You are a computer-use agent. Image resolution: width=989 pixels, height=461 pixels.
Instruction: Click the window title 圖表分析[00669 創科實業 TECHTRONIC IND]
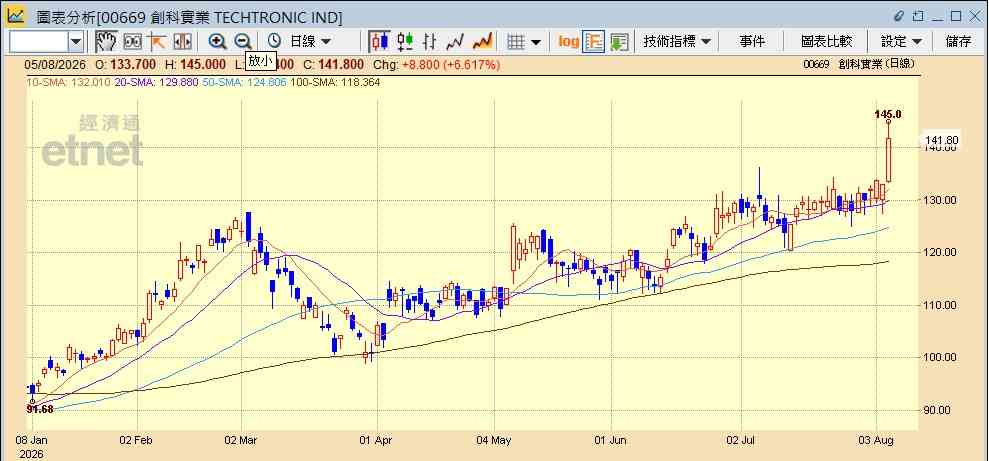(x=189, y=17)
